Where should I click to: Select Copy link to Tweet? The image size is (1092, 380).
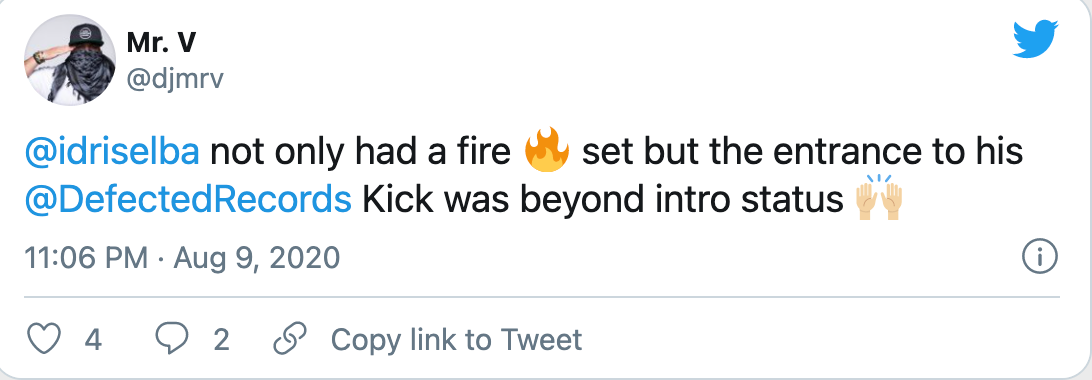coord(456,340)
